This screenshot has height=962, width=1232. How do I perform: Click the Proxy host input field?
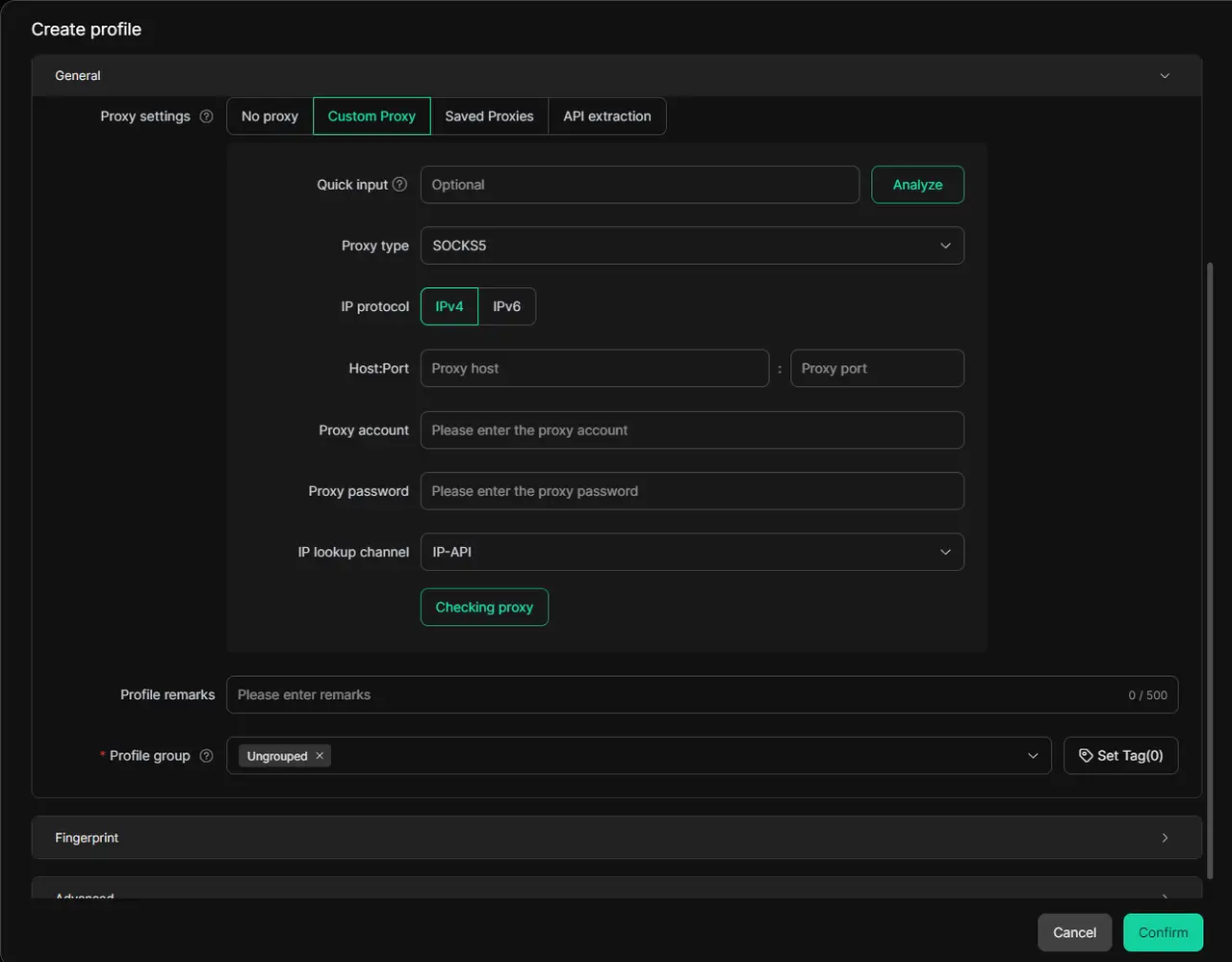point(594,368)
